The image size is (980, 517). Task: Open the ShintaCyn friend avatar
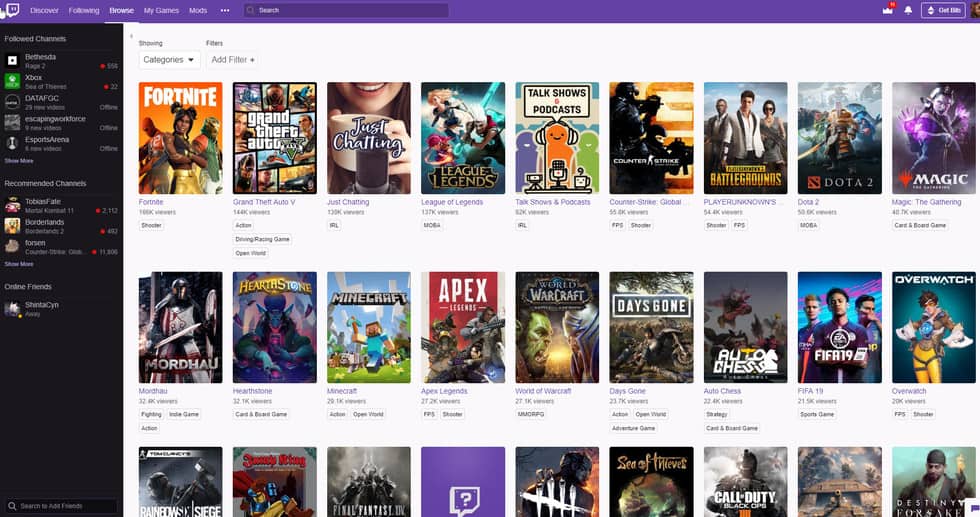[x=12, y=308]
